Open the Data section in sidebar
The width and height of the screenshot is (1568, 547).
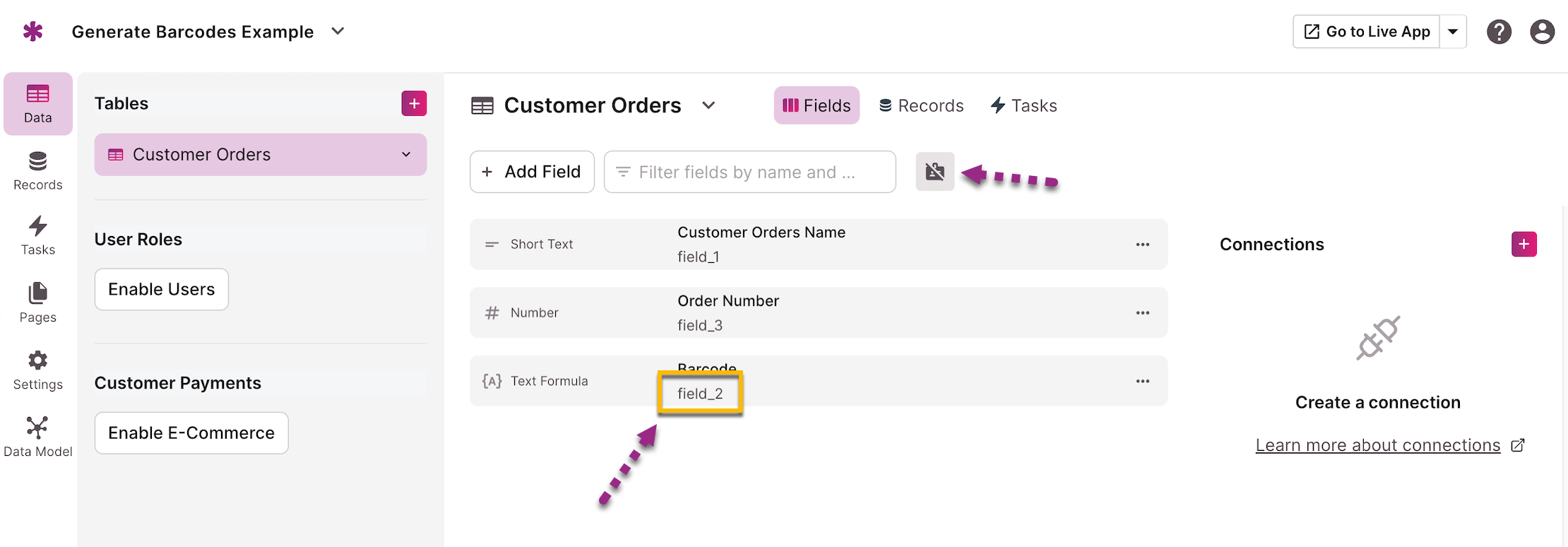click(38, 103)
